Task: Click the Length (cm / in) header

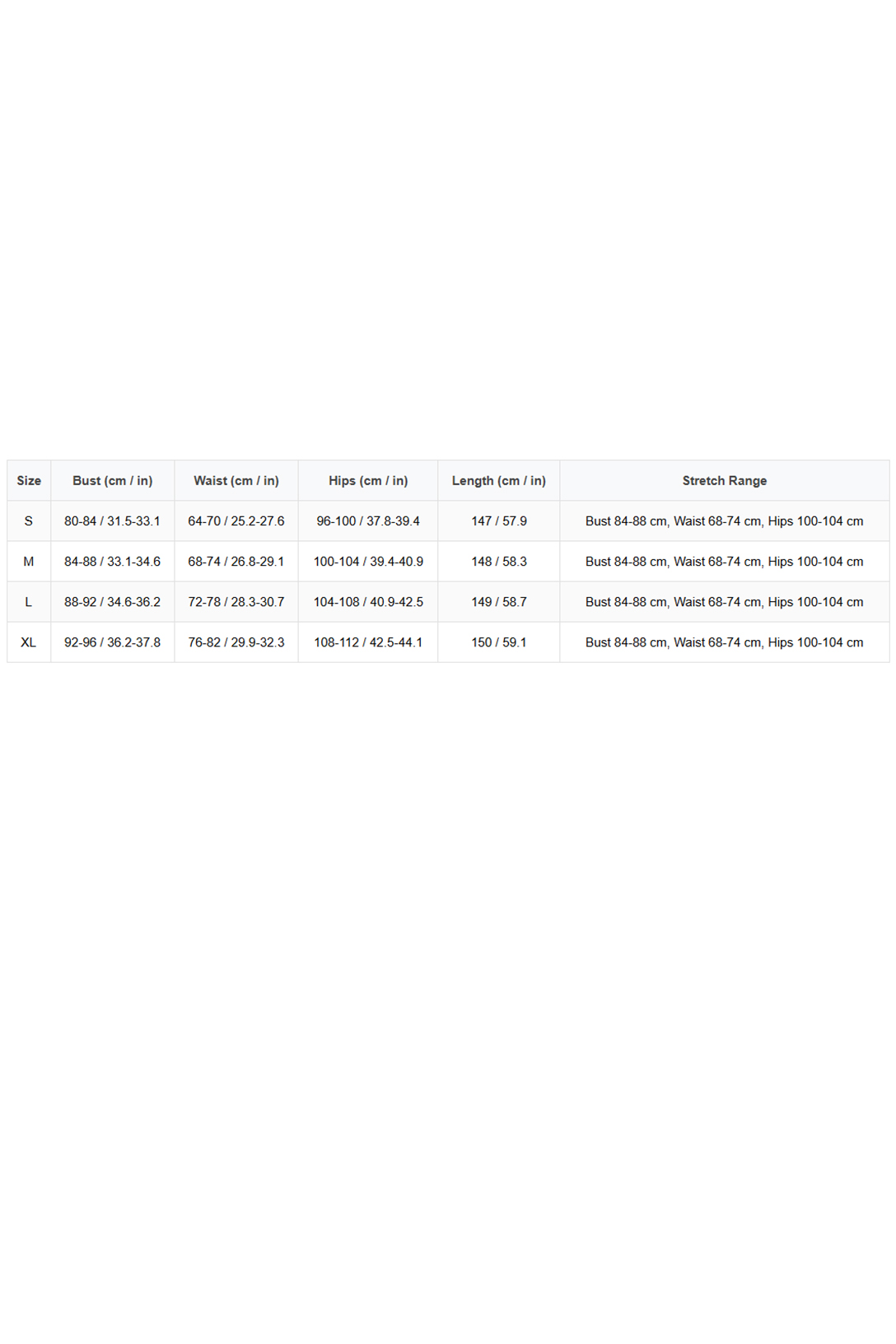Action: 499,481
